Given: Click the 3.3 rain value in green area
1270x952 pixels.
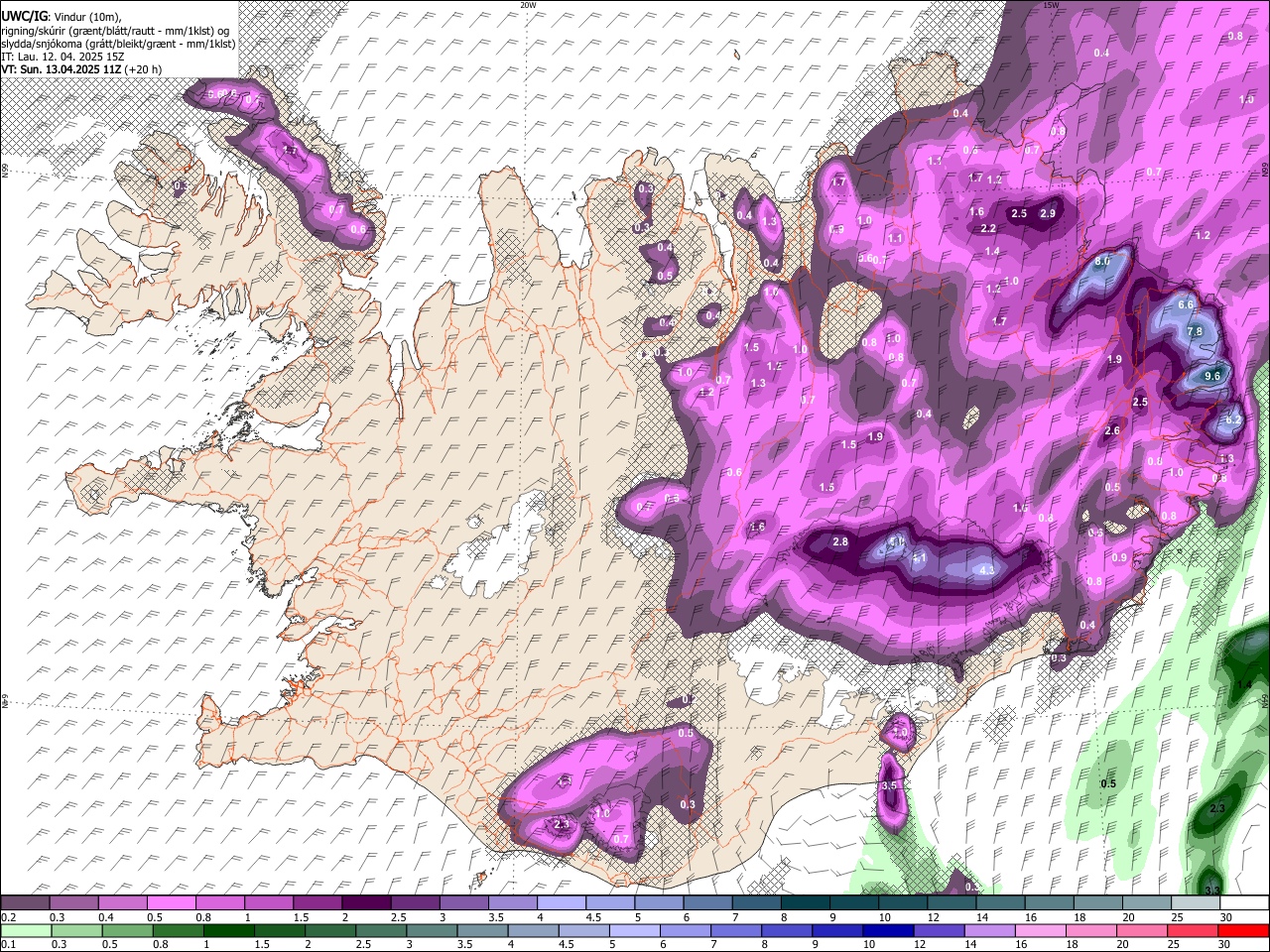Looking at the screenshot, I should [1212, 891].
